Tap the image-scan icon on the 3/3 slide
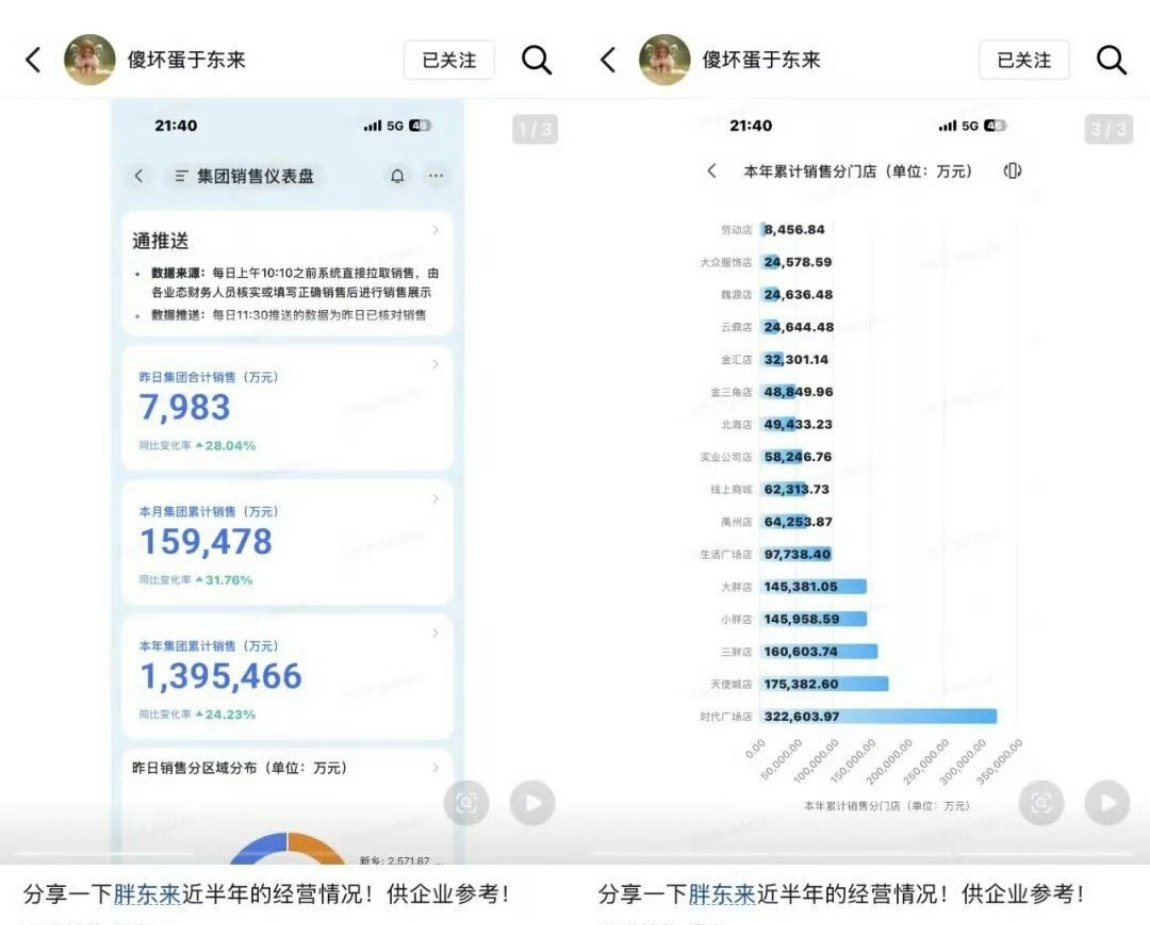The image size is (1150, 925). (1041, 803)
